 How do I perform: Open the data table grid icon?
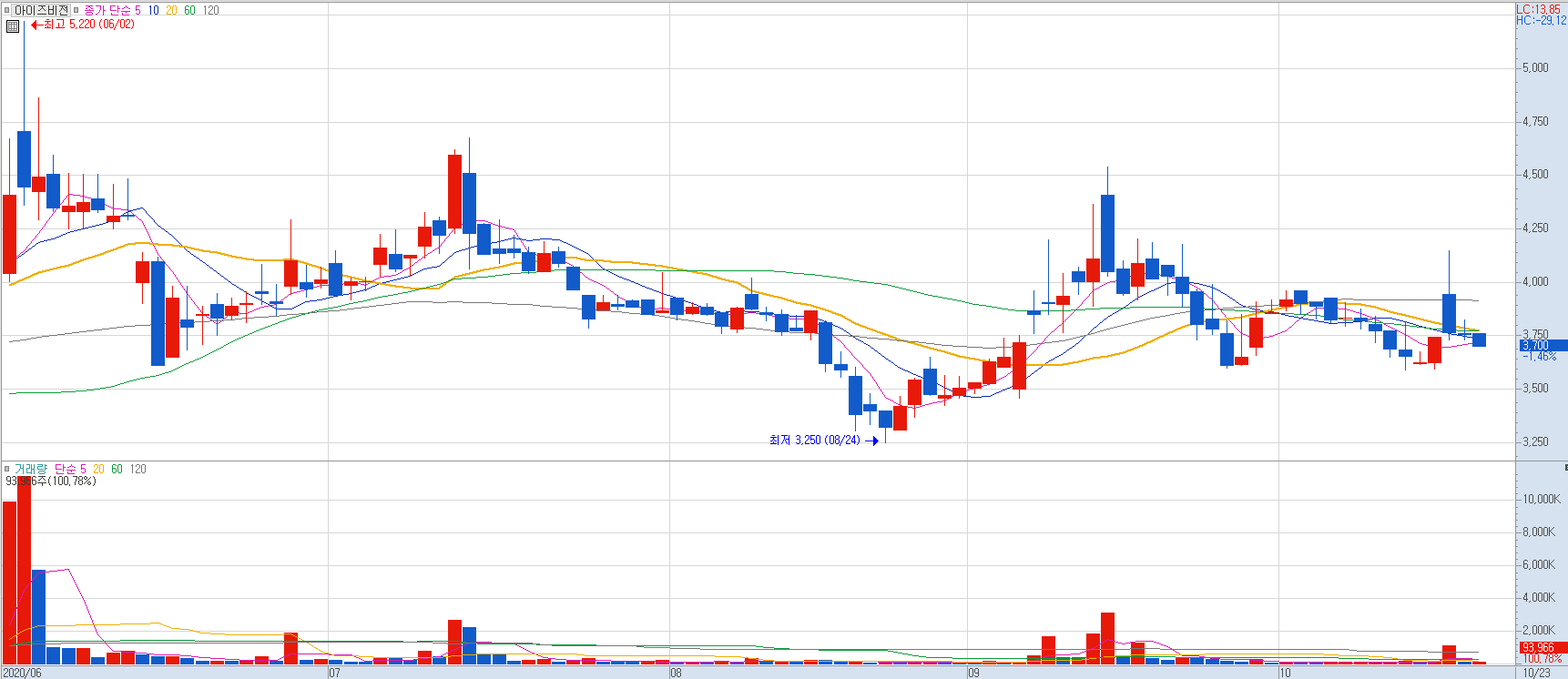[13, 25]
